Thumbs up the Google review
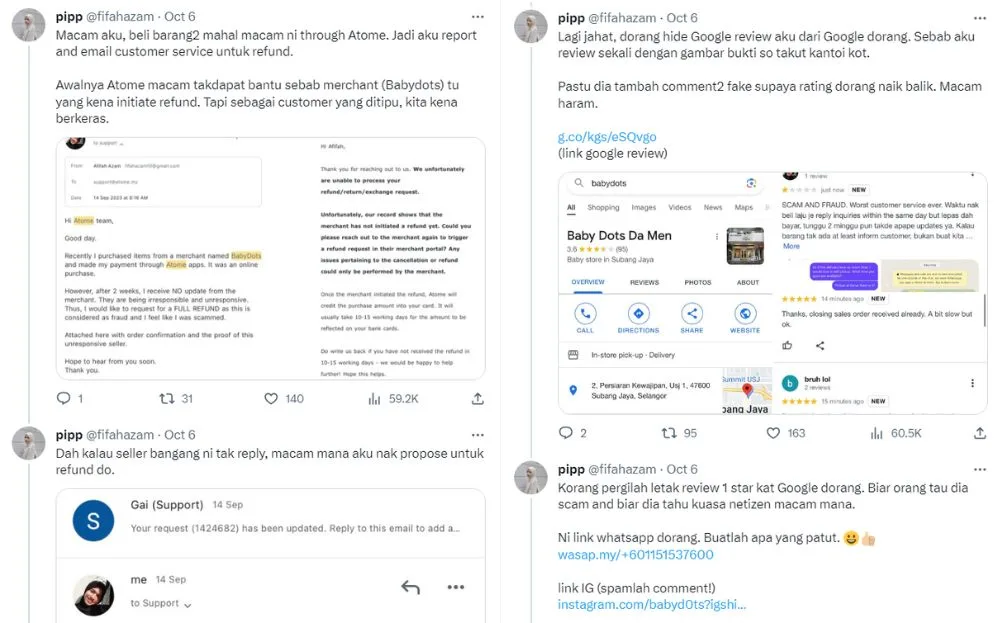Image resolution: width=1000 pixels, height=623 pixels. click(x=788, y=345)
